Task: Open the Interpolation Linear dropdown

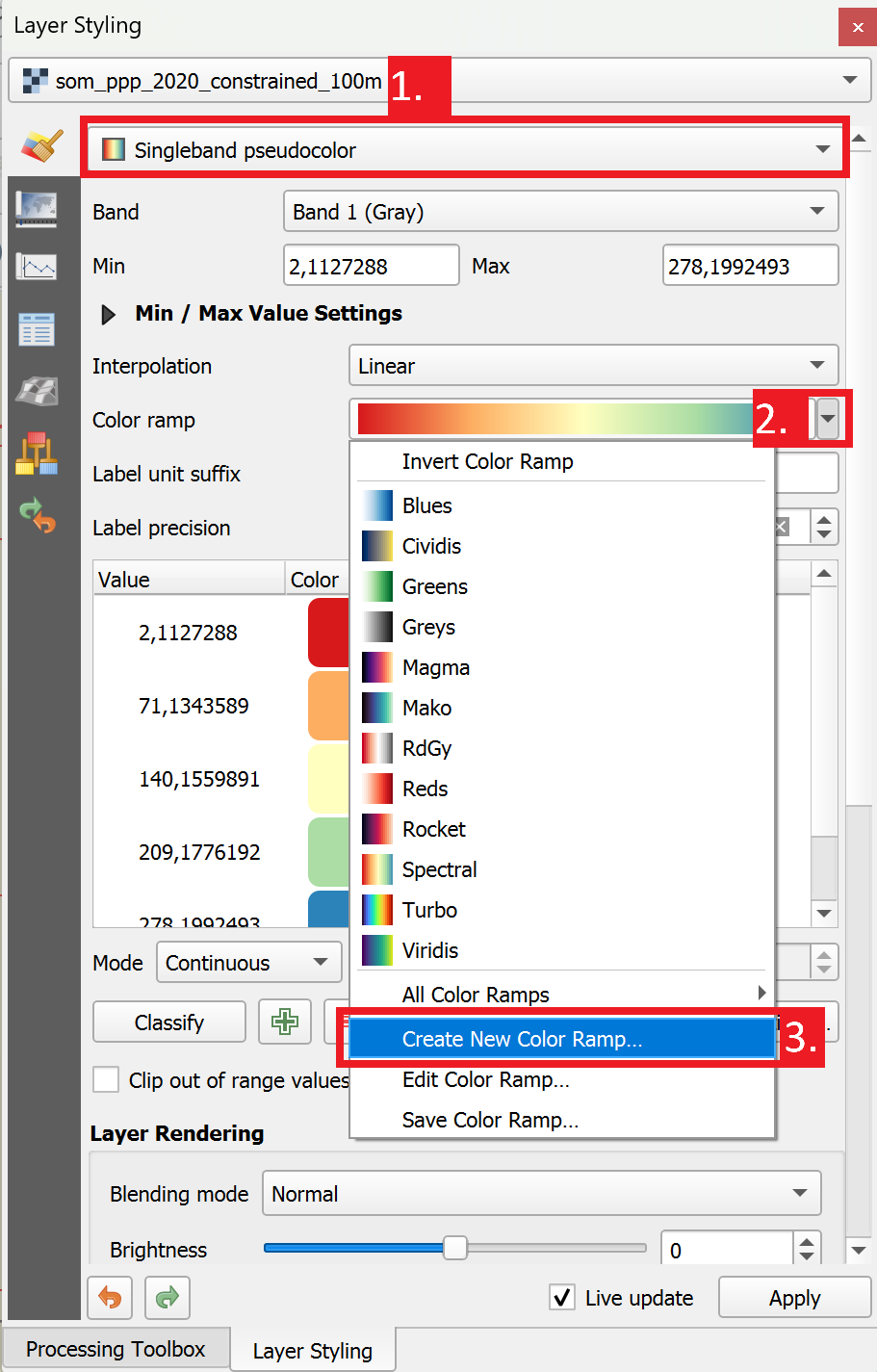Action: point(593,366)
